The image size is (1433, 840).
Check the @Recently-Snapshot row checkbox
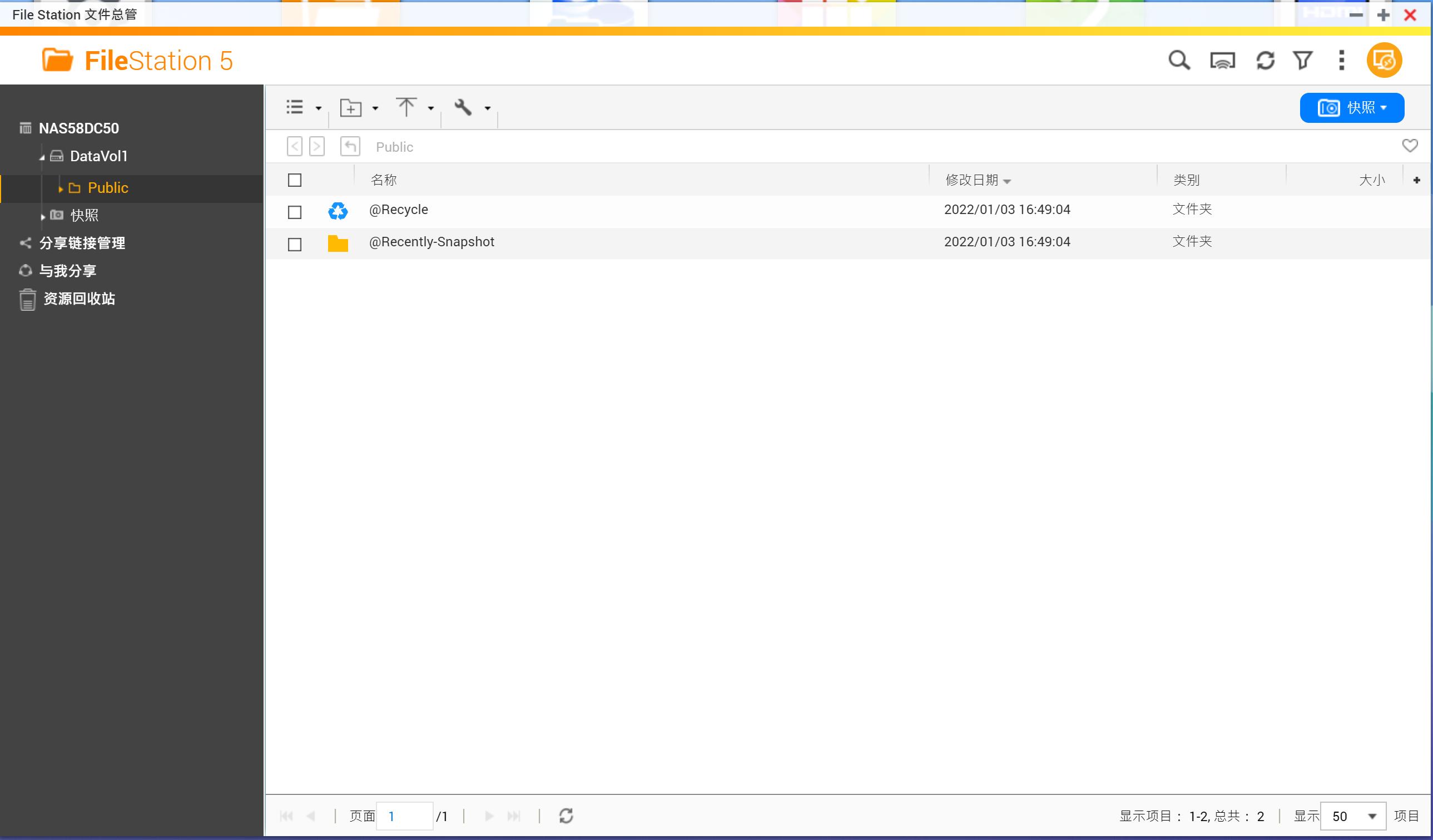(295, 245)
